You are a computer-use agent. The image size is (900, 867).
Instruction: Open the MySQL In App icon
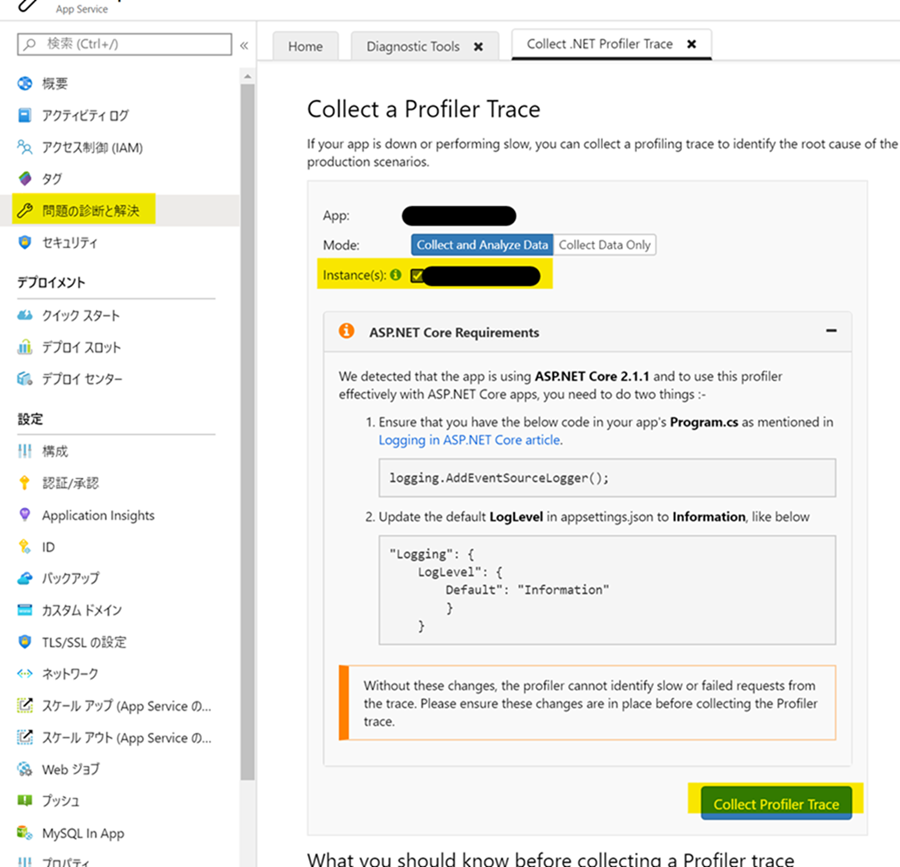point(25,833)
